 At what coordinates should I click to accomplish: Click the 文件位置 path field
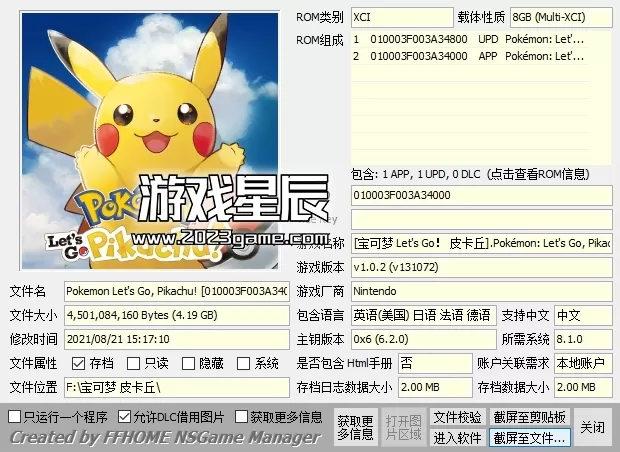(x=177, y=387)
